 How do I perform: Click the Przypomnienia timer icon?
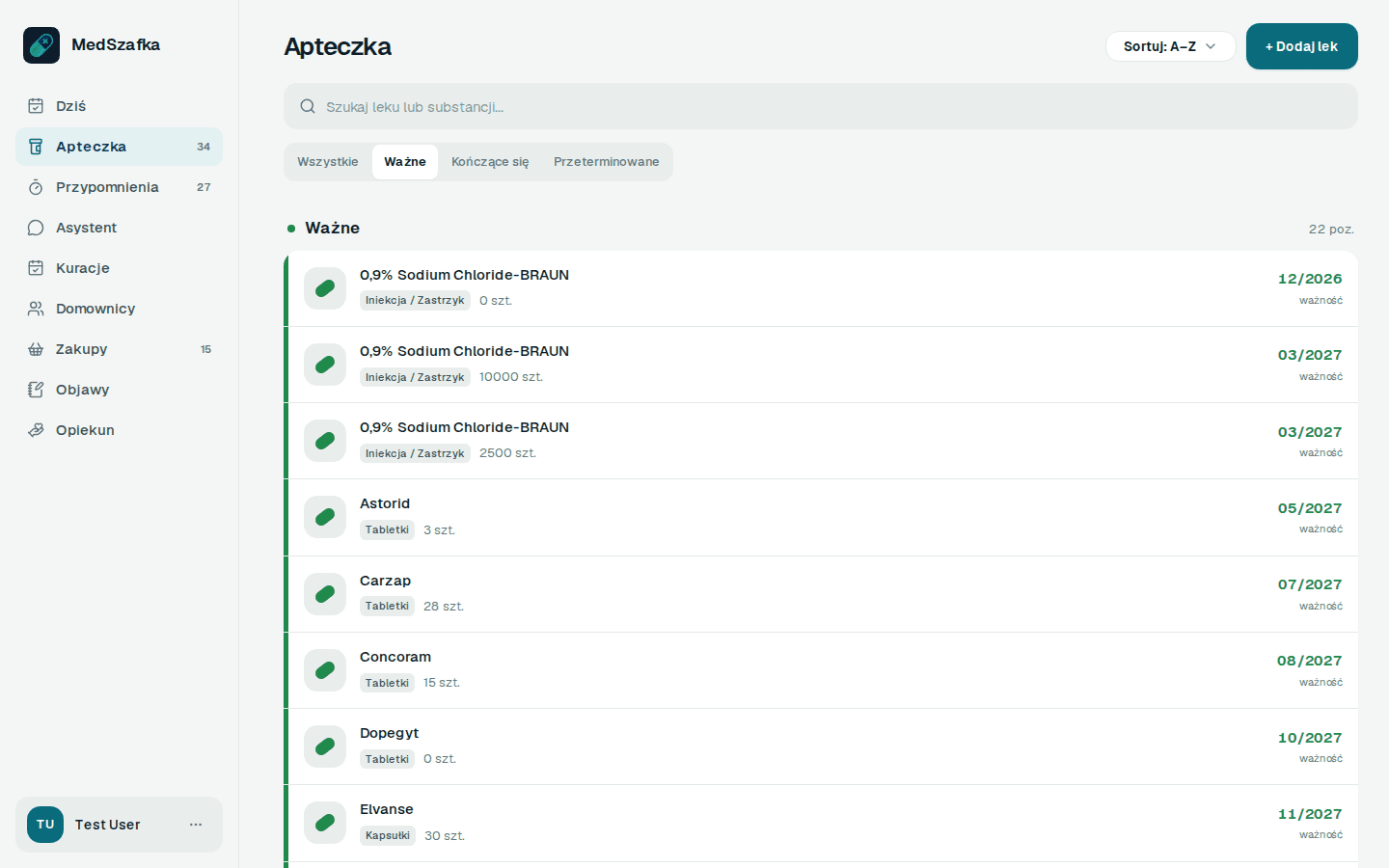(x=36, y=187)
